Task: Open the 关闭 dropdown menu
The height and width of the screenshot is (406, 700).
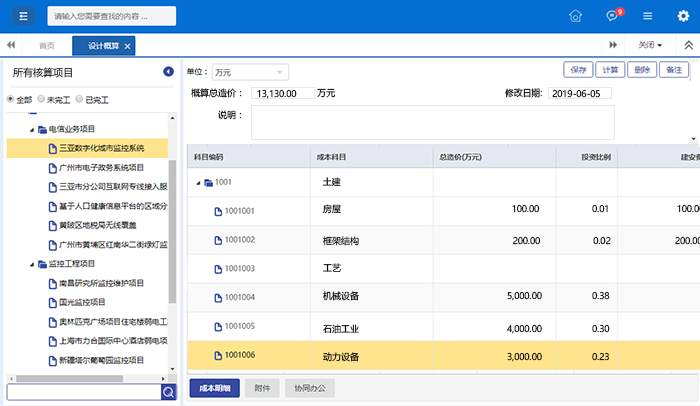Action: coord(650,45)
